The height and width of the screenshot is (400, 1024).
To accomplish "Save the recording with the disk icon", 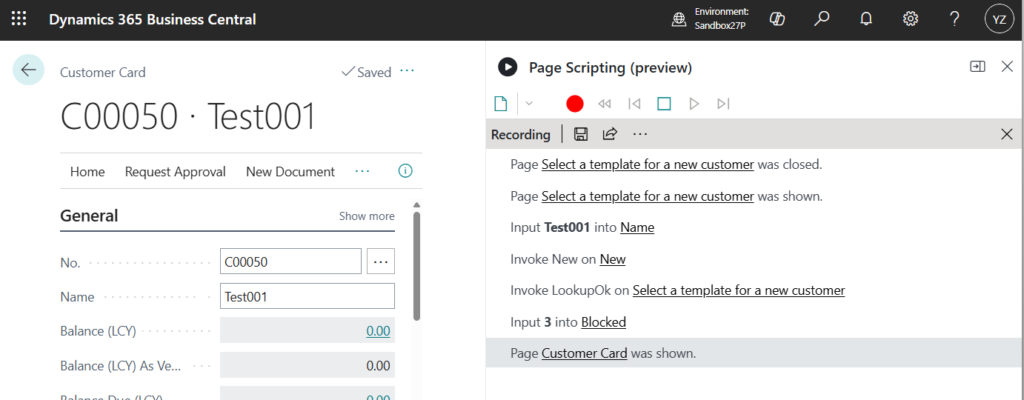I will pyautogui.click(x=580, y=134).
